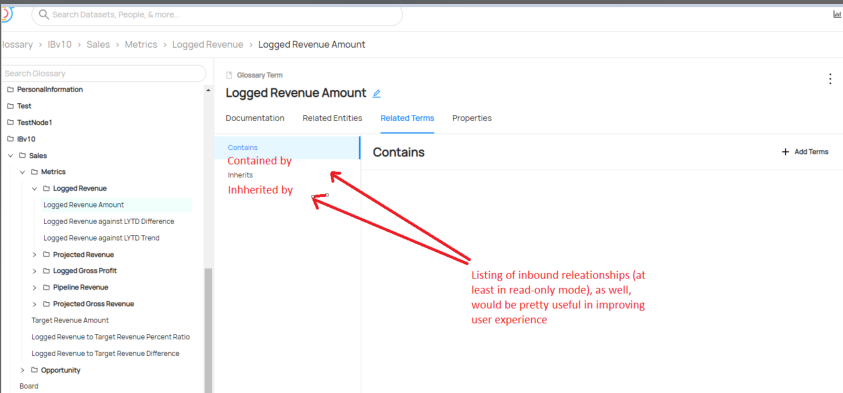This screenshot has height=393, width=843.
Task: Open Logged Revenue to Target Revenue Difference
Action: tap(105, 353)
